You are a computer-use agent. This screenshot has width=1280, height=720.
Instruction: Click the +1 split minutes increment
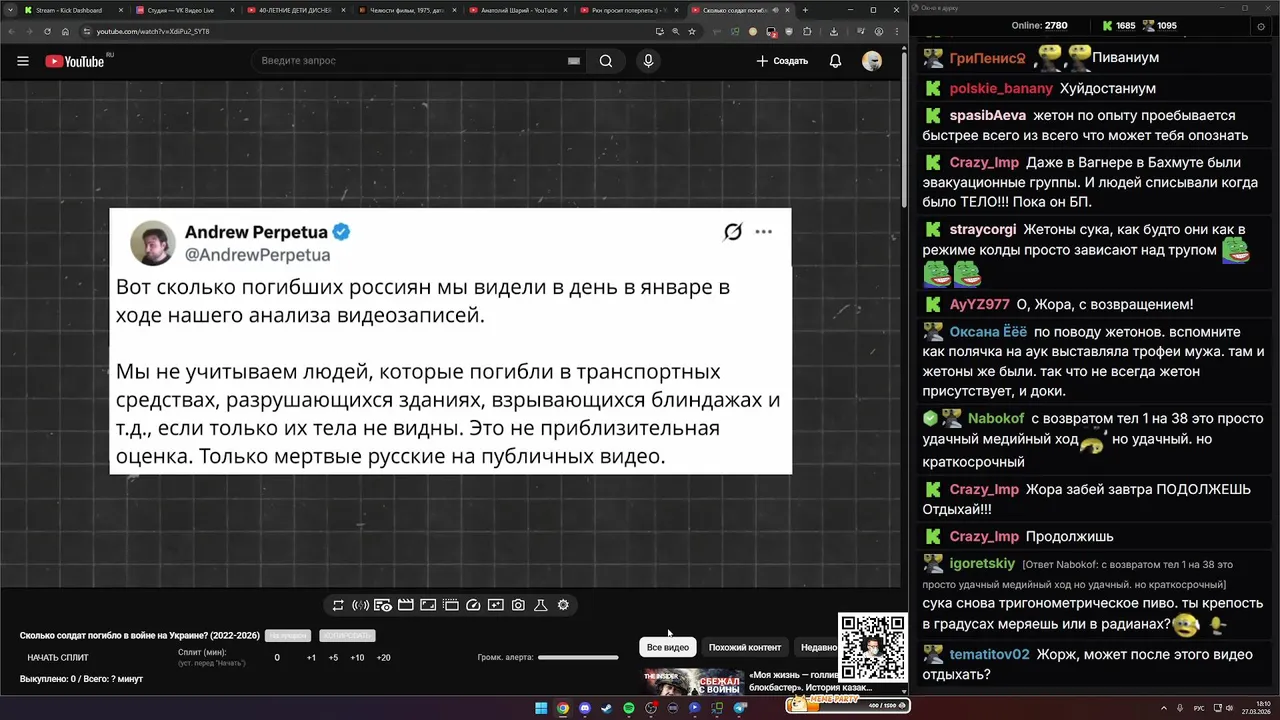point(311,658)
